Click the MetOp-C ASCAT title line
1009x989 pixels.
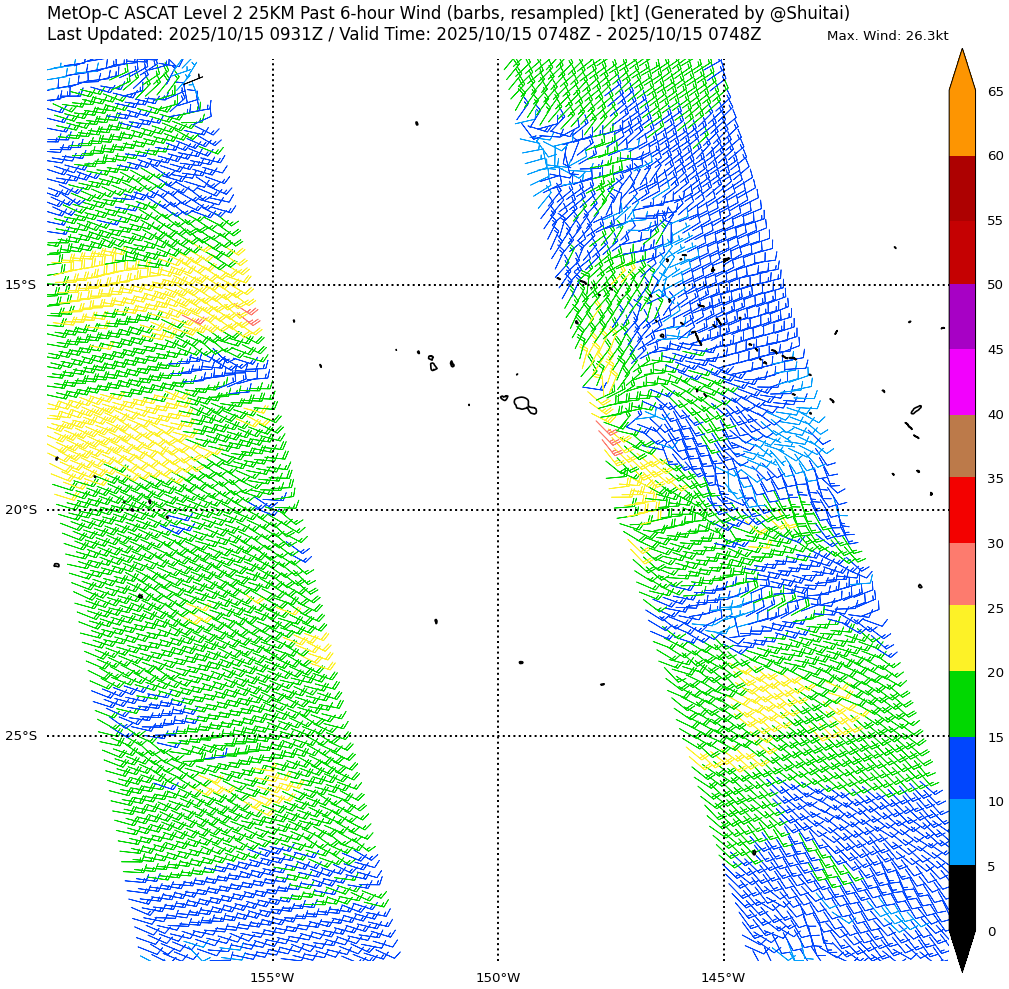tap(448, 13)
